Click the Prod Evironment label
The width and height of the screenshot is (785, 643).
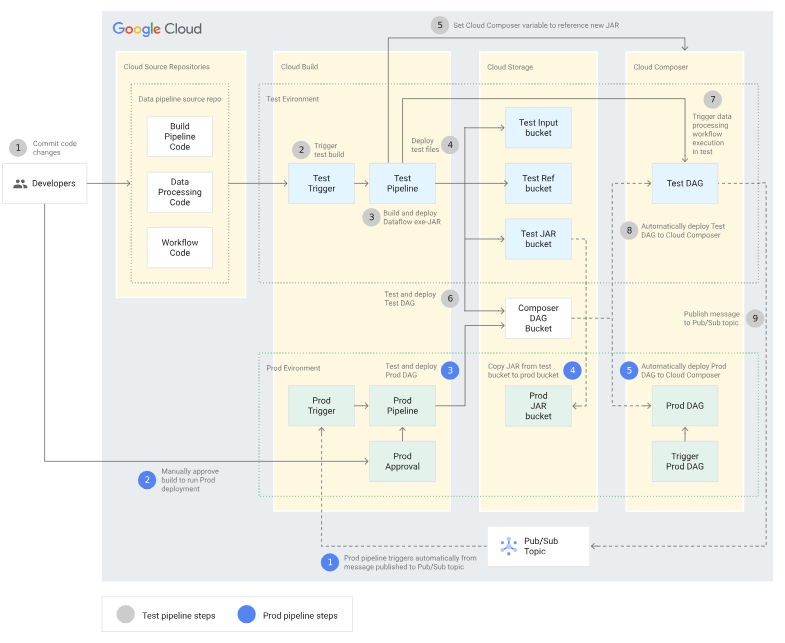(293, 368)
